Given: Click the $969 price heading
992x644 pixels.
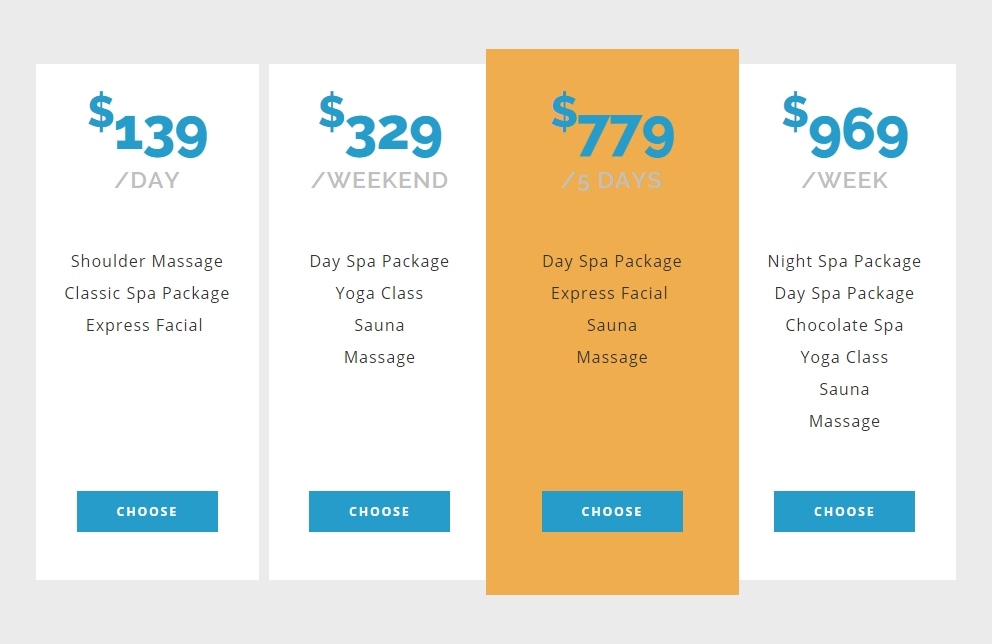Looking at the screenshot, I should [845, 126].
